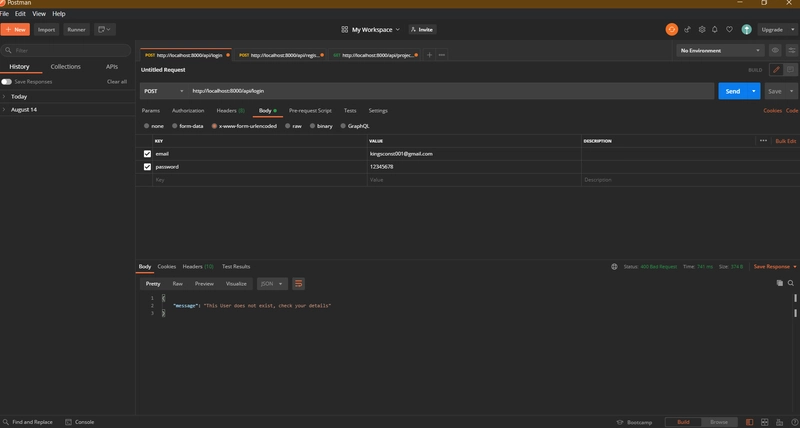The image size is (800, 428).
Task: Click the request URL field
Action: (451, 91)
